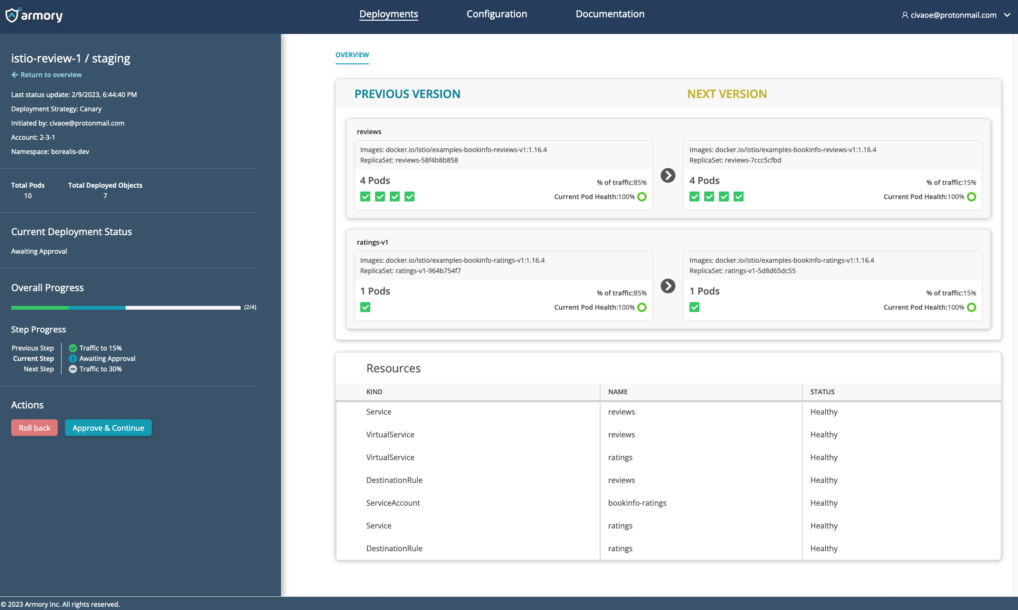1018x610 pixels.
Task: Click the Awaiting Approval status icon
Action: point(73,359)
